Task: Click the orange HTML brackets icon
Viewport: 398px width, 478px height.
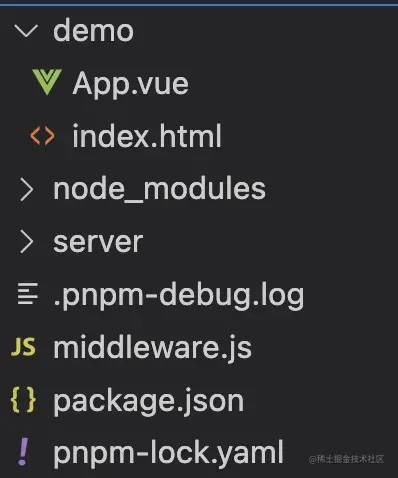Action: 42,136
